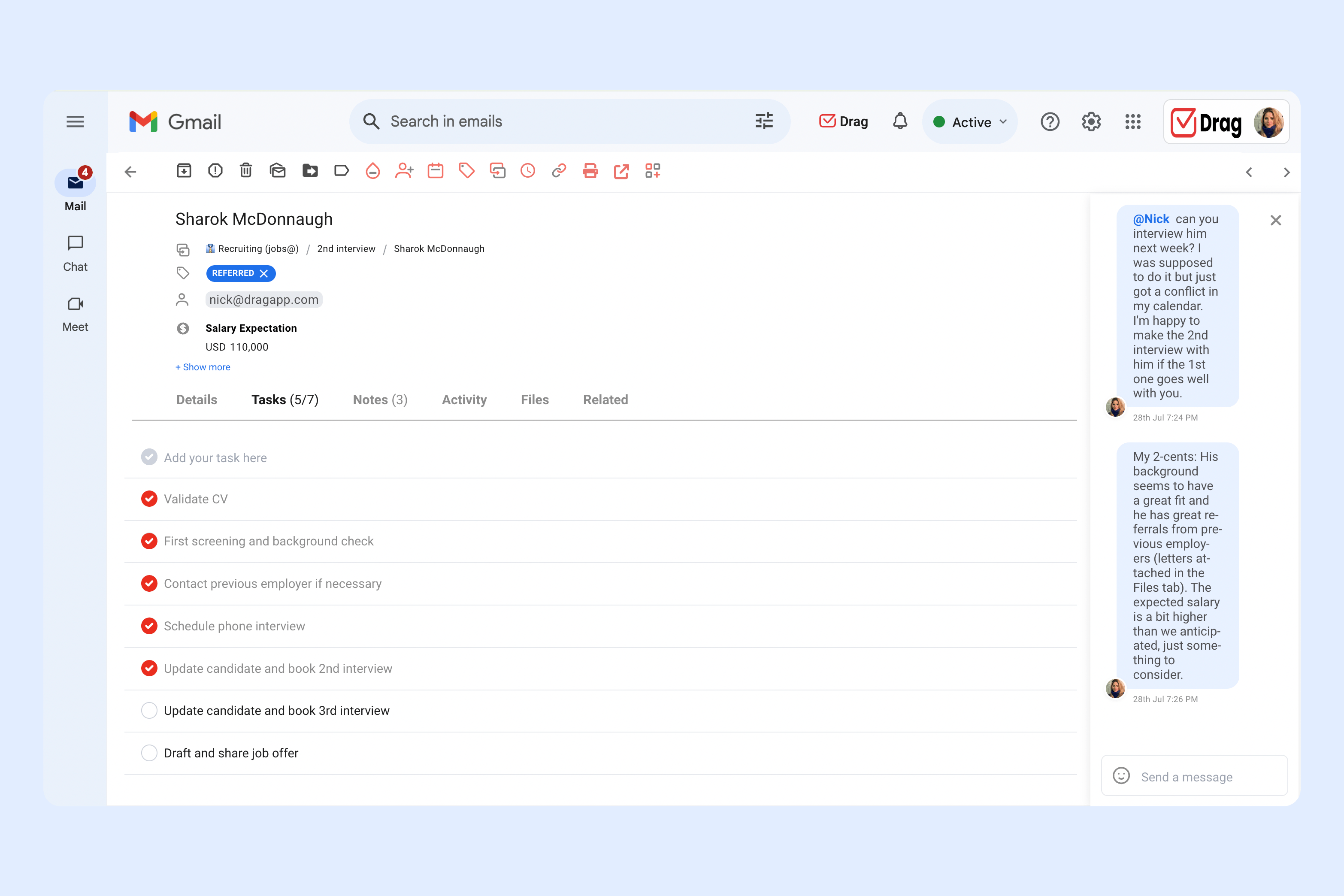Click the red open-in-new-window icon
Image resolution: width=1344 pixels, height=896 pixels.
[621, 171]
